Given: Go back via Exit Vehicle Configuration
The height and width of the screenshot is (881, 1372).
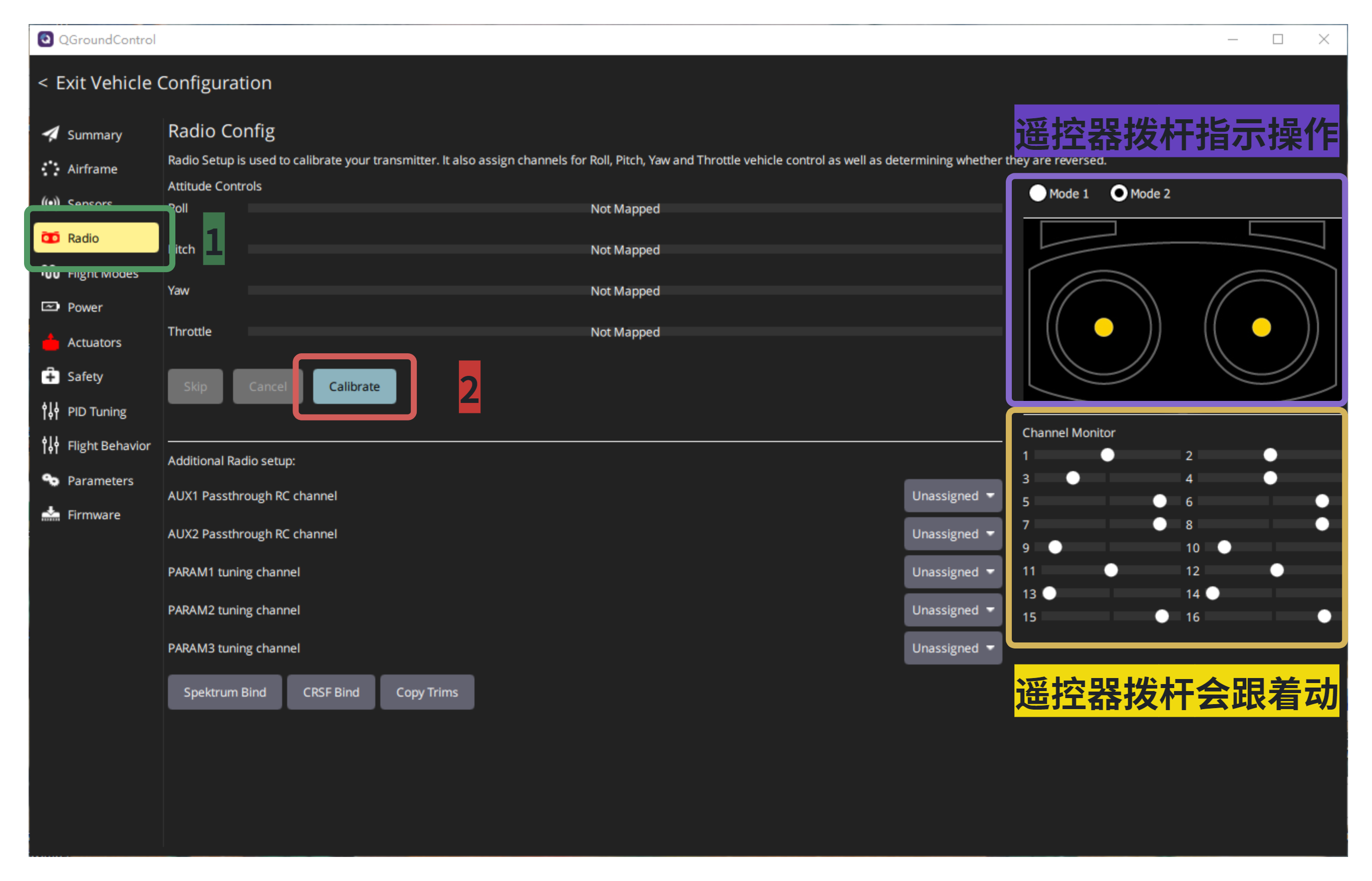Looking at the screenshot, I should pos(155,83).
